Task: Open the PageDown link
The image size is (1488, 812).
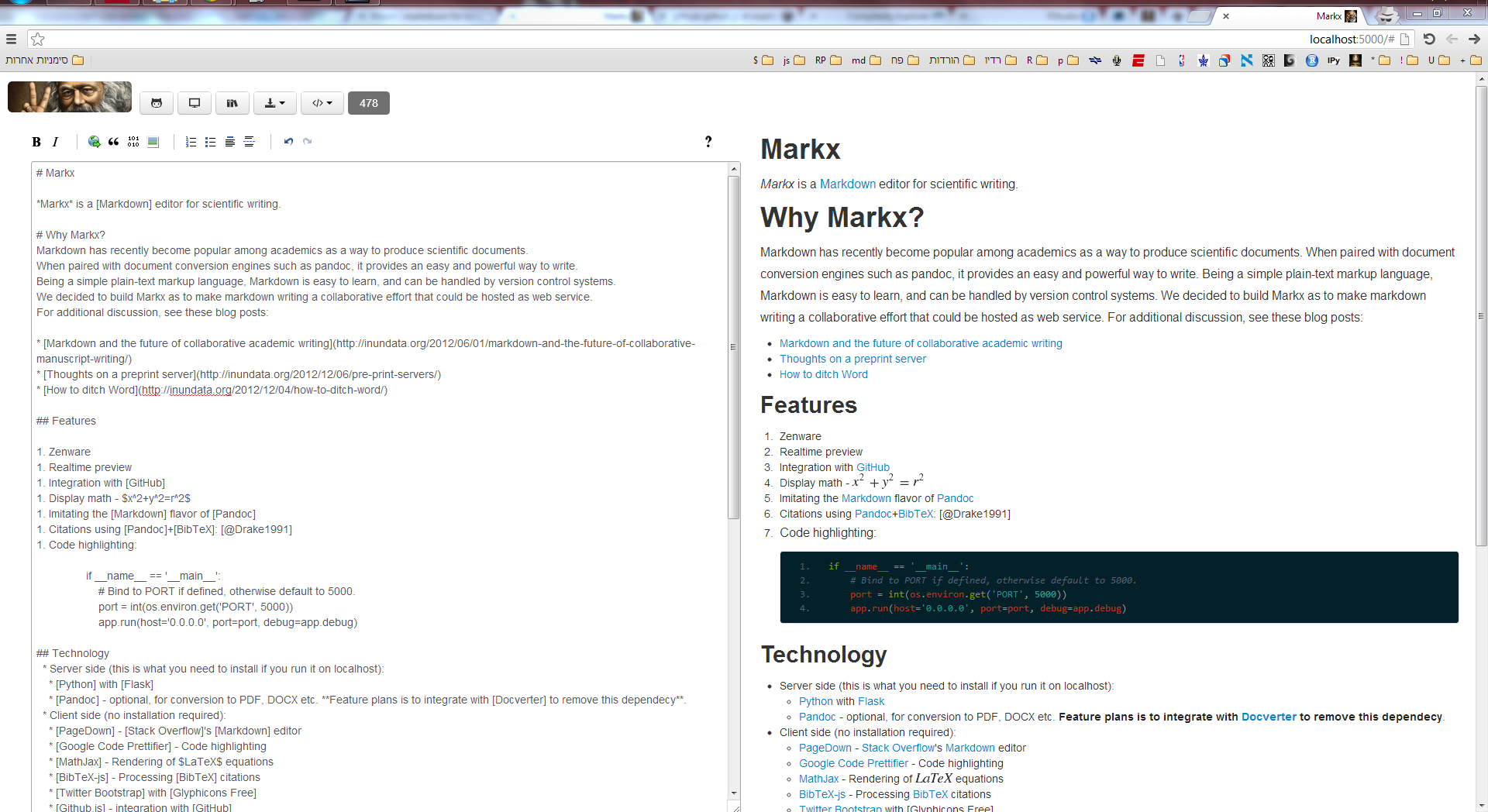Action: pos(825,748)
